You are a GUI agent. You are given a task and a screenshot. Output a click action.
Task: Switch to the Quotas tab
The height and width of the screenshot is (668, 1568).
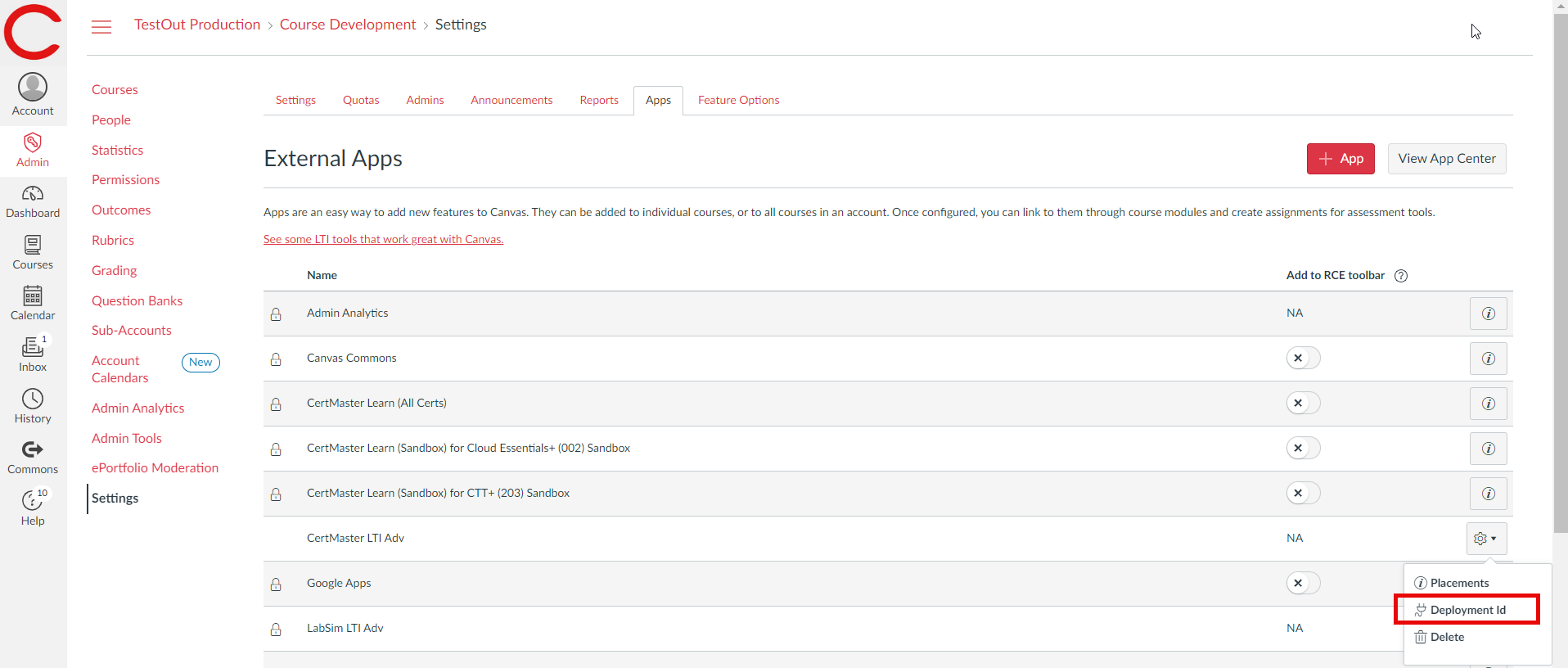click(361, 100)
